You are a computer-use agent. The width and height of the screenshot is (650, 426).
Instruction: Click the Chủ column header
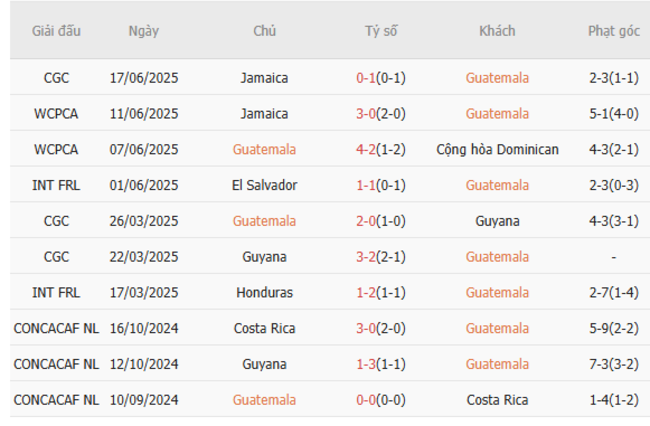pos(264,31)
